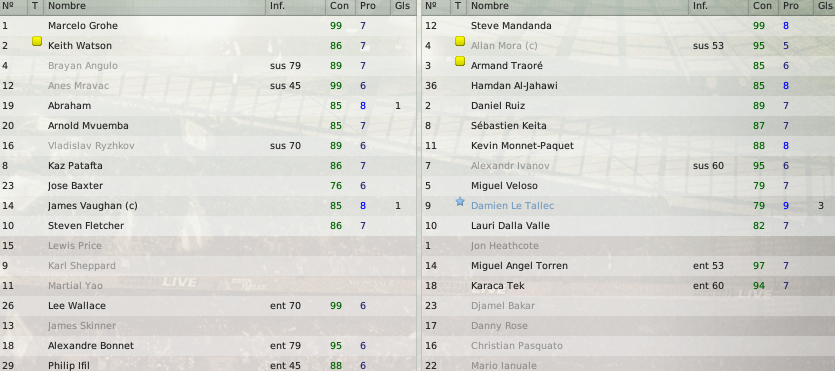Click the T column header in right table
The image size is (835, 371).
point(458,6)
